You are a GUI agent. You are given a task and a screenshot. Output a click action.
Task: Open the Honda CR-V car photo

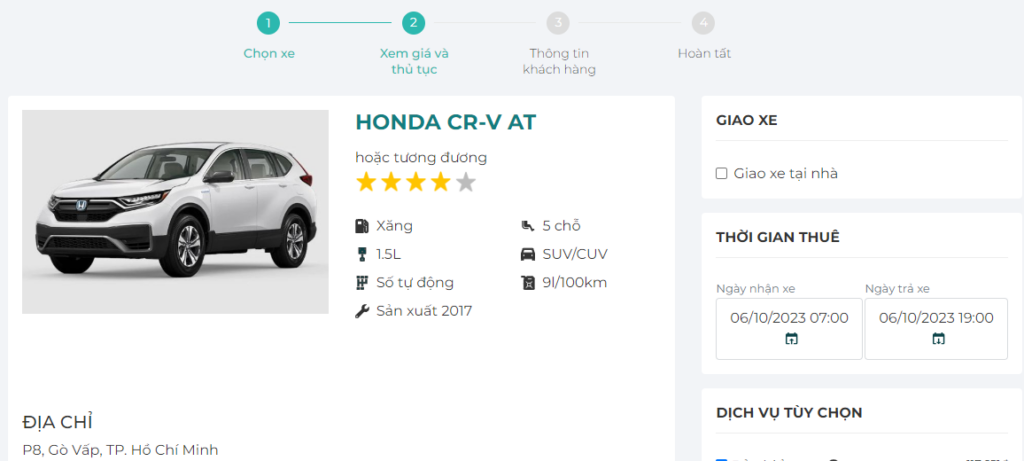[x=175, y=211]
